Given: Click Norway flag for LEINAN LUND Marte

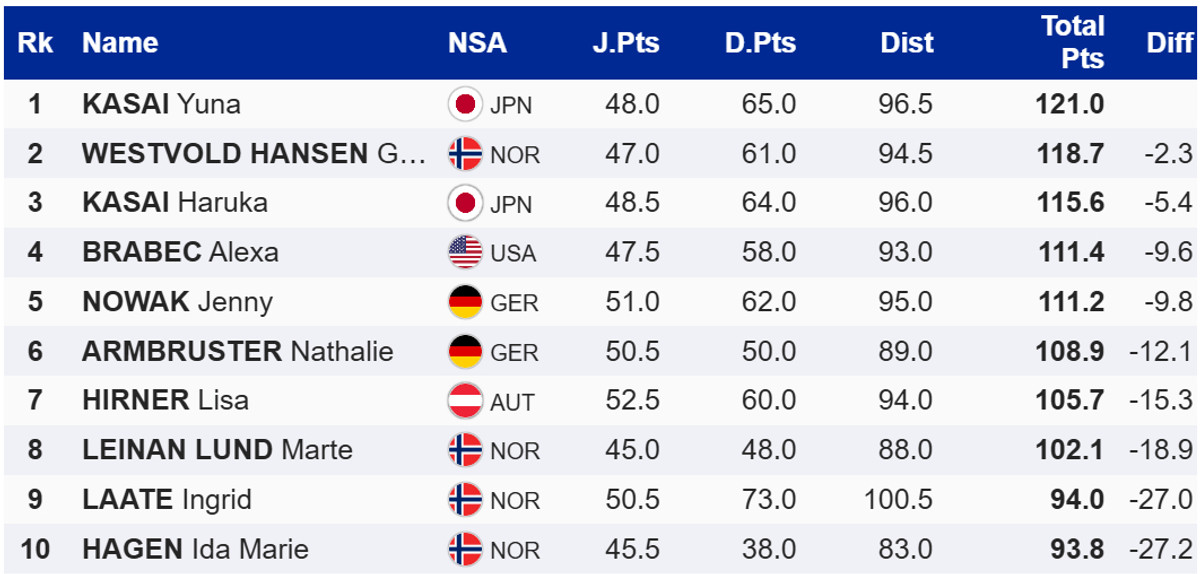Looking at the screenshot, I should pyautogui.click(x=465, y=450).
